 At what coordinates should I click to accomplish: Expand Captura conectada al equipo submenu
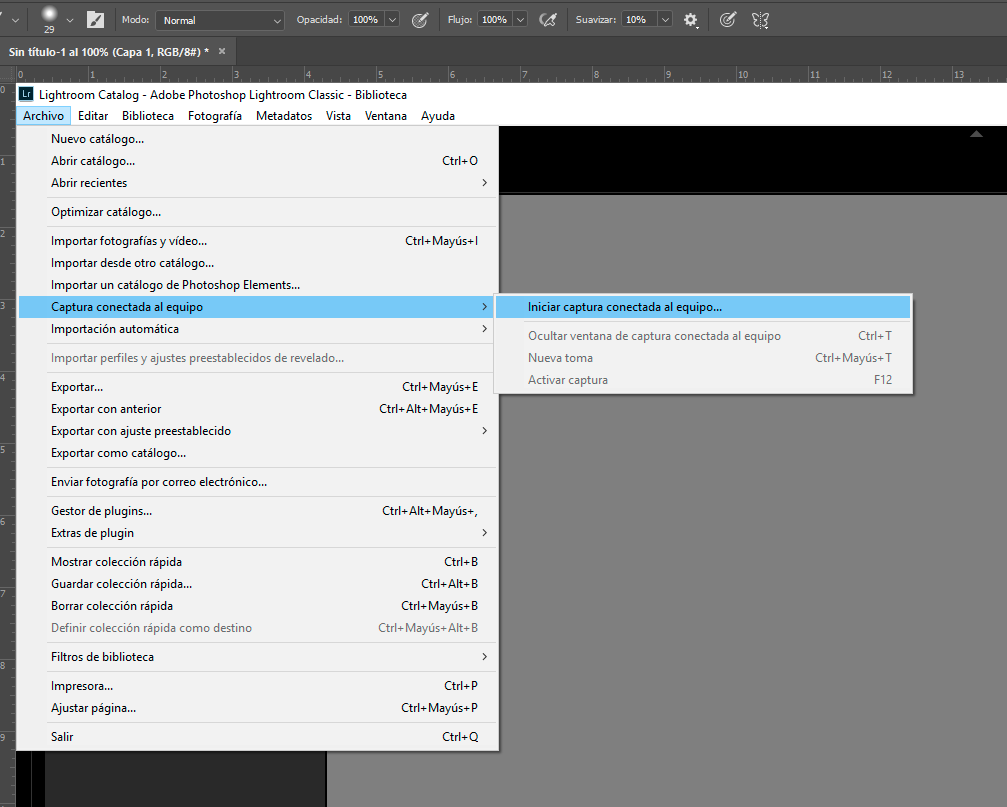coord(258,307)
